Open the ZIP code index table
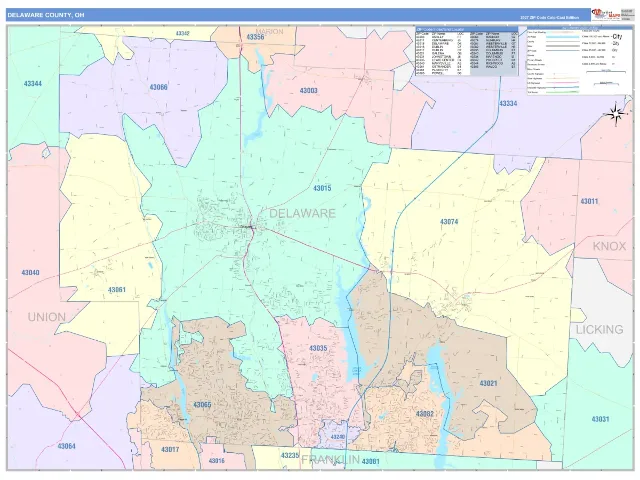The height and width of the screenshot is (480, 640). [x=467, y=51]
